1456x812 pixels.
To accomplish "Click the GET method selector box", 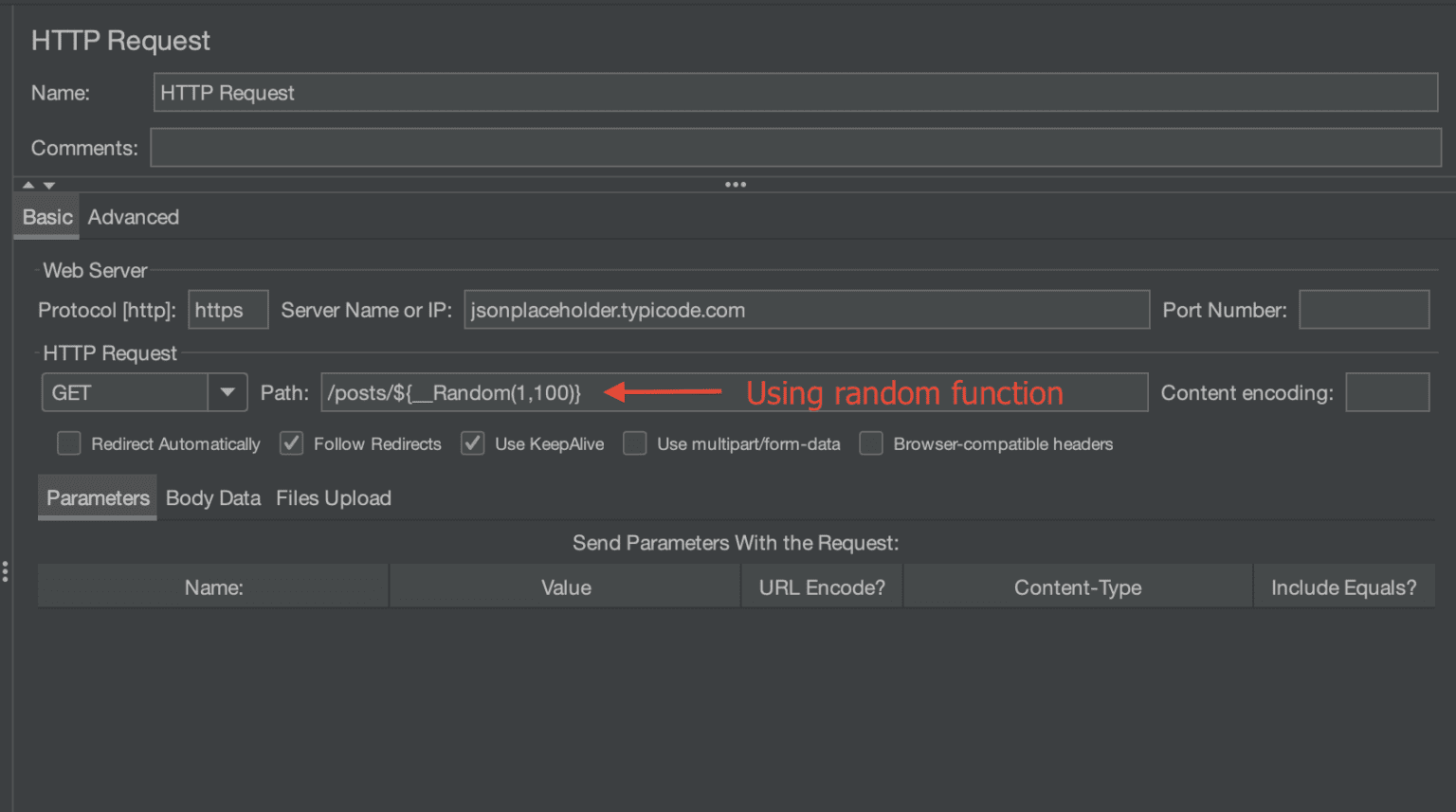I will (123, 391).
